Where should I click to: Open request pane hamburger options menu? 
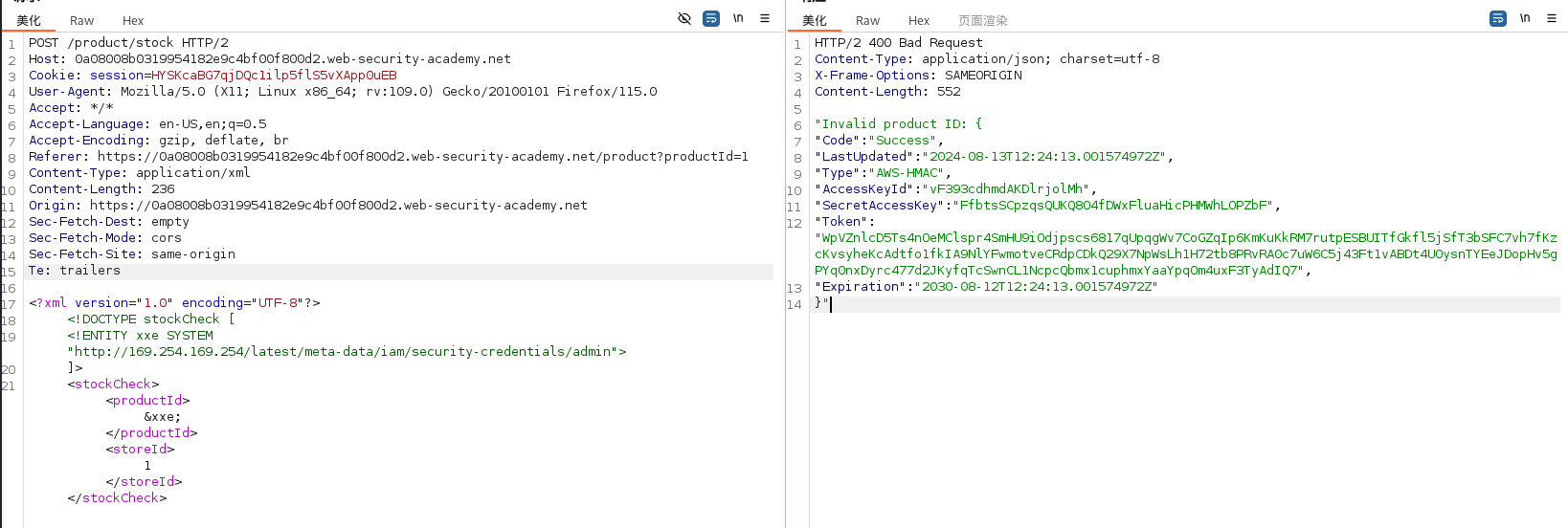(x=765, y=18)
